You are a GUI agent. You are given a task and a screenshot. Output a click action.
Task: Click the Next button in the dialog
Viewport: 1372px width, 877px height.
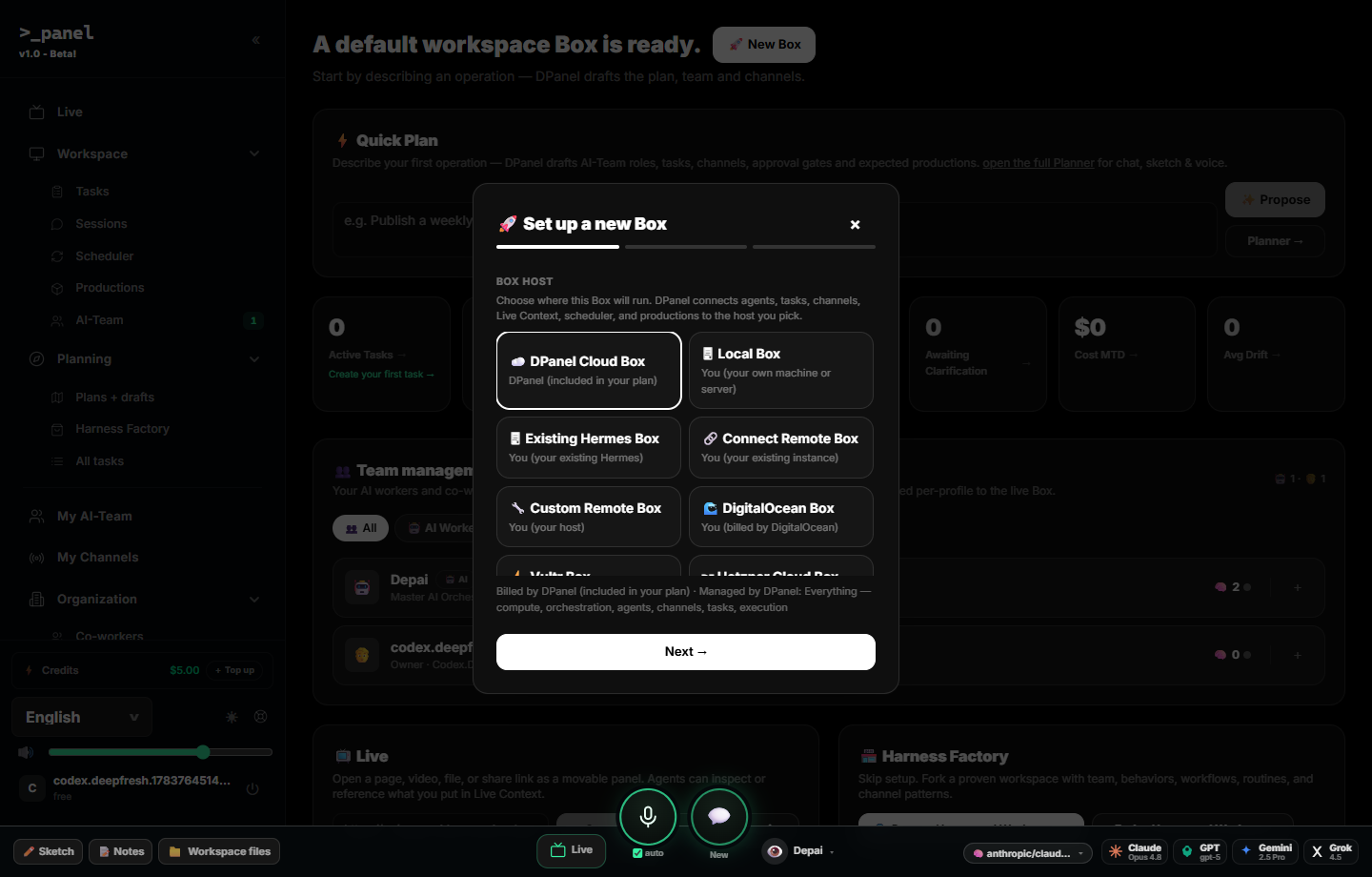(x=686, y=652)
